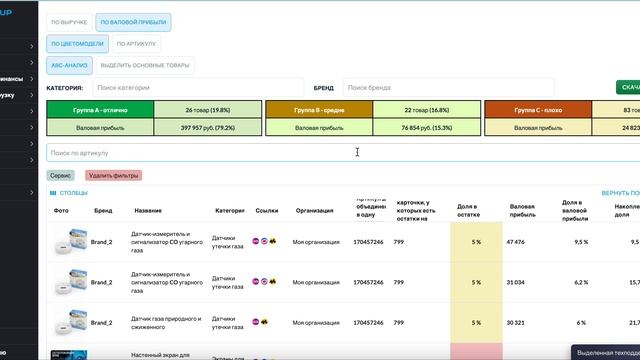Click product name Датчик газа природного и сжиженного
The width and height of the screenshot is (640, 360).
point(166,323)
